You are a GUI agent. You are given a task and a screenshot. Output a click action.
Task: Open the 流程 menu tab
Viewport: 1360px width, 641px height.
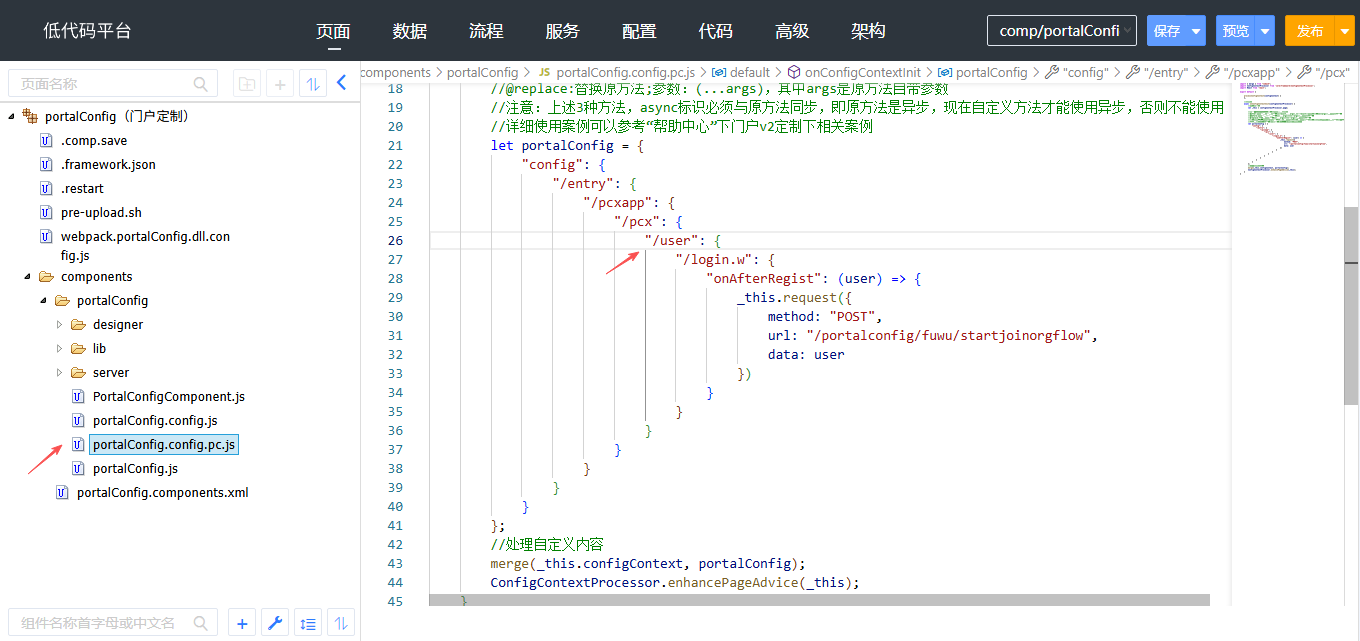pyautogui.click(x=486, y=31)
